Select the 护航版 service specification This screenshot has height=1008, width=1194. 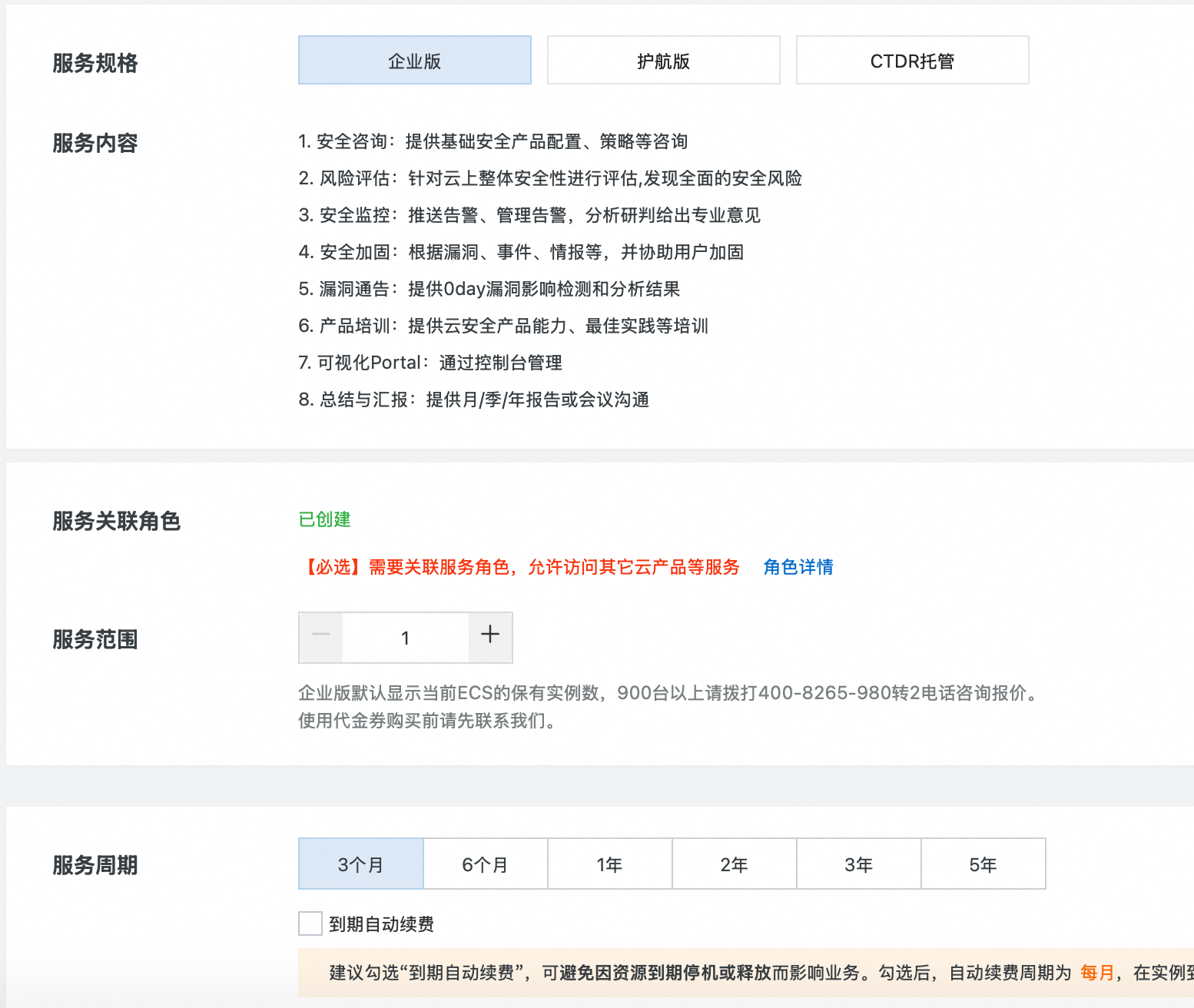(664, 60)
